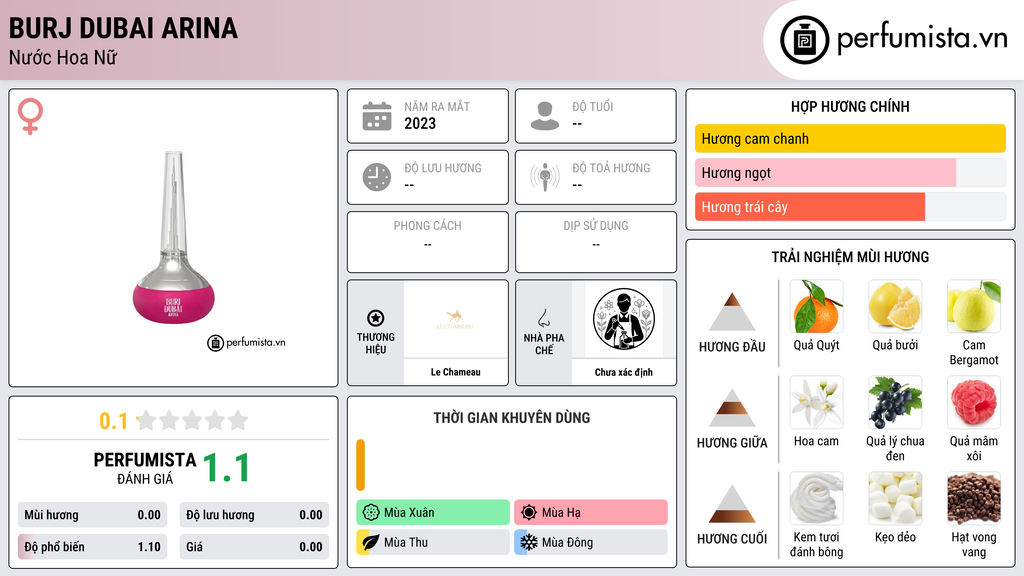1024x576 pixels.
Task: Click the five-star rating row
Action: click(x=193, y=421)
